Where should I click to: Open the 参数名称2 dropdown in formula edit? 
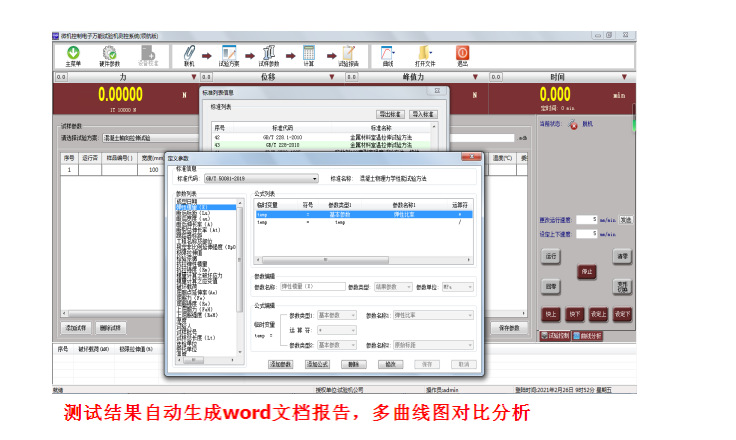pyautogui.click(x=433, y=345)
